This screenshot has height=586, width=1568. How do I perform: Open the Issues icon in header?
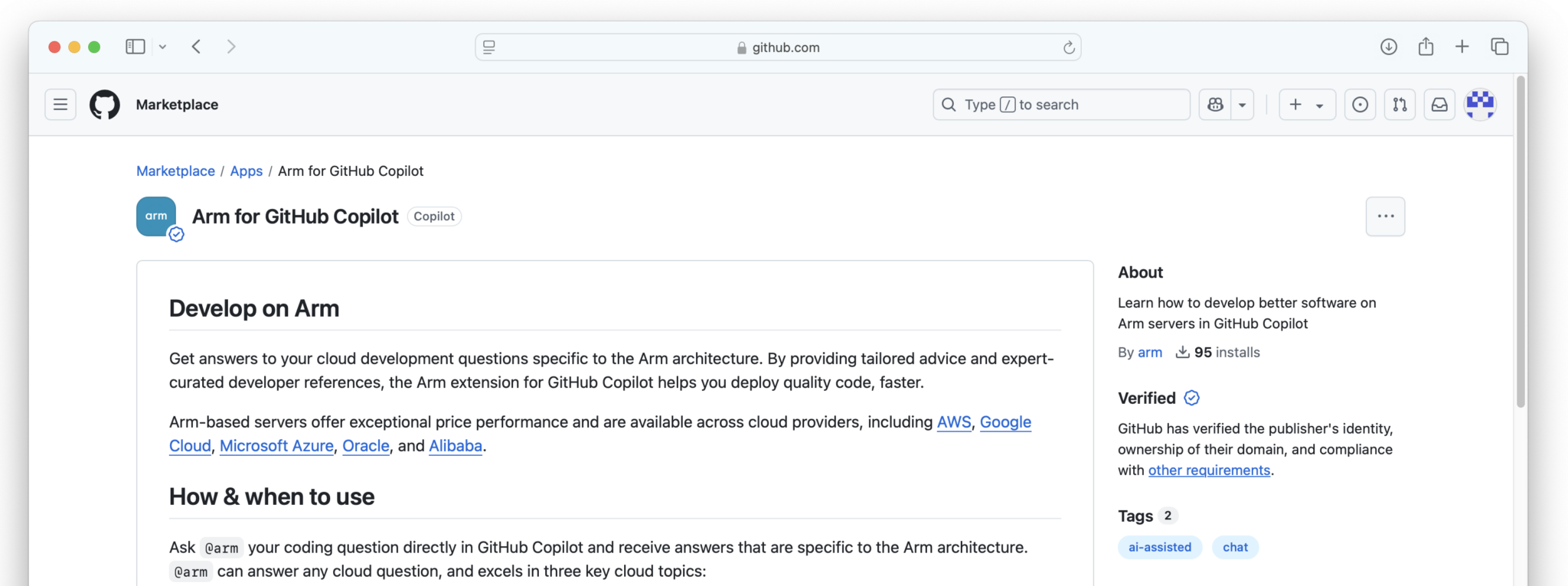click(1360, 105)
